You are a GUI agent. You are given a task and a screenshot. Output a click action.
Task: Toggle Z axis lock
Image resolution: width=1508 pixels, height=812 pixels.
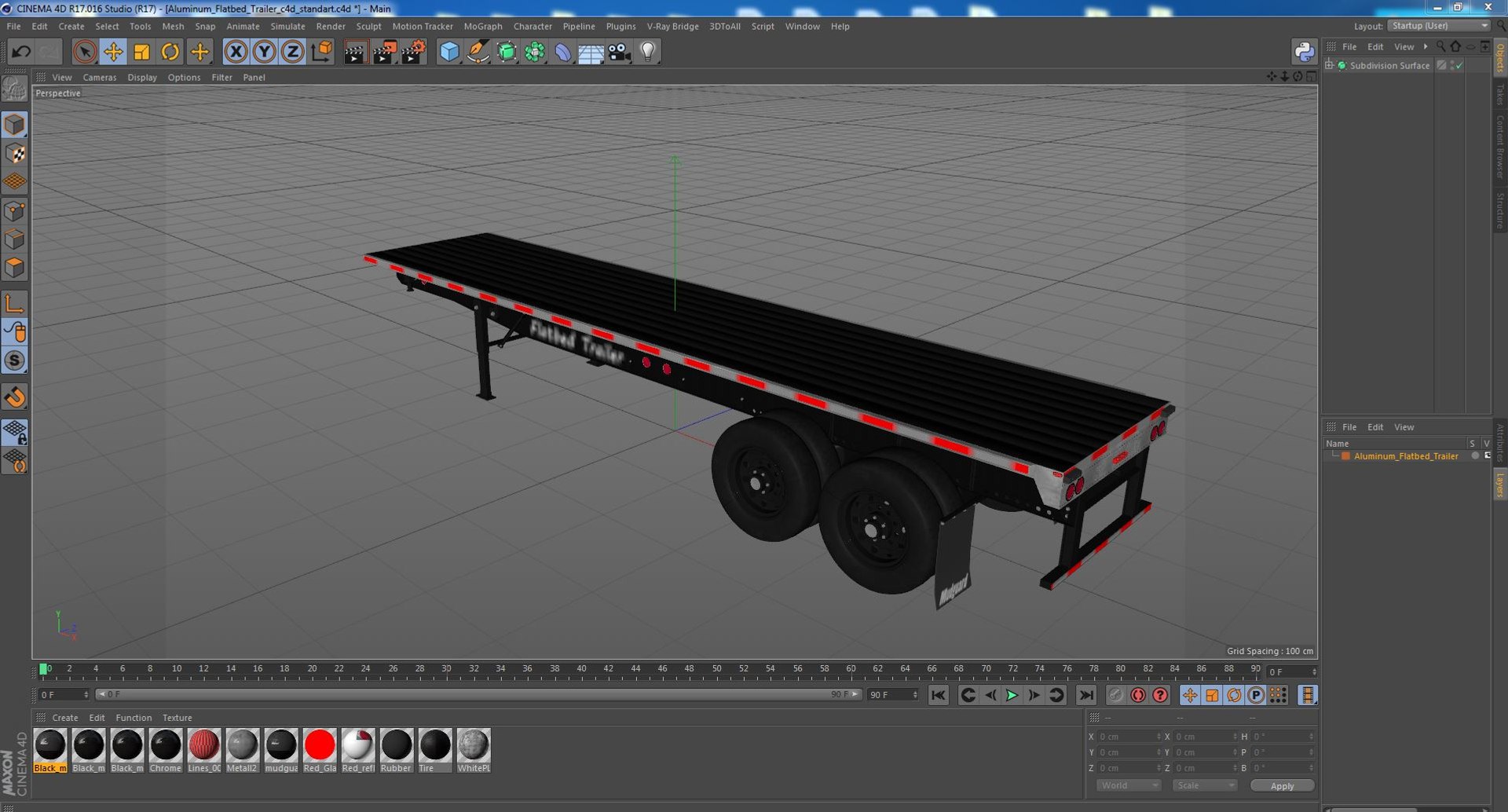(x=292, y=52)
